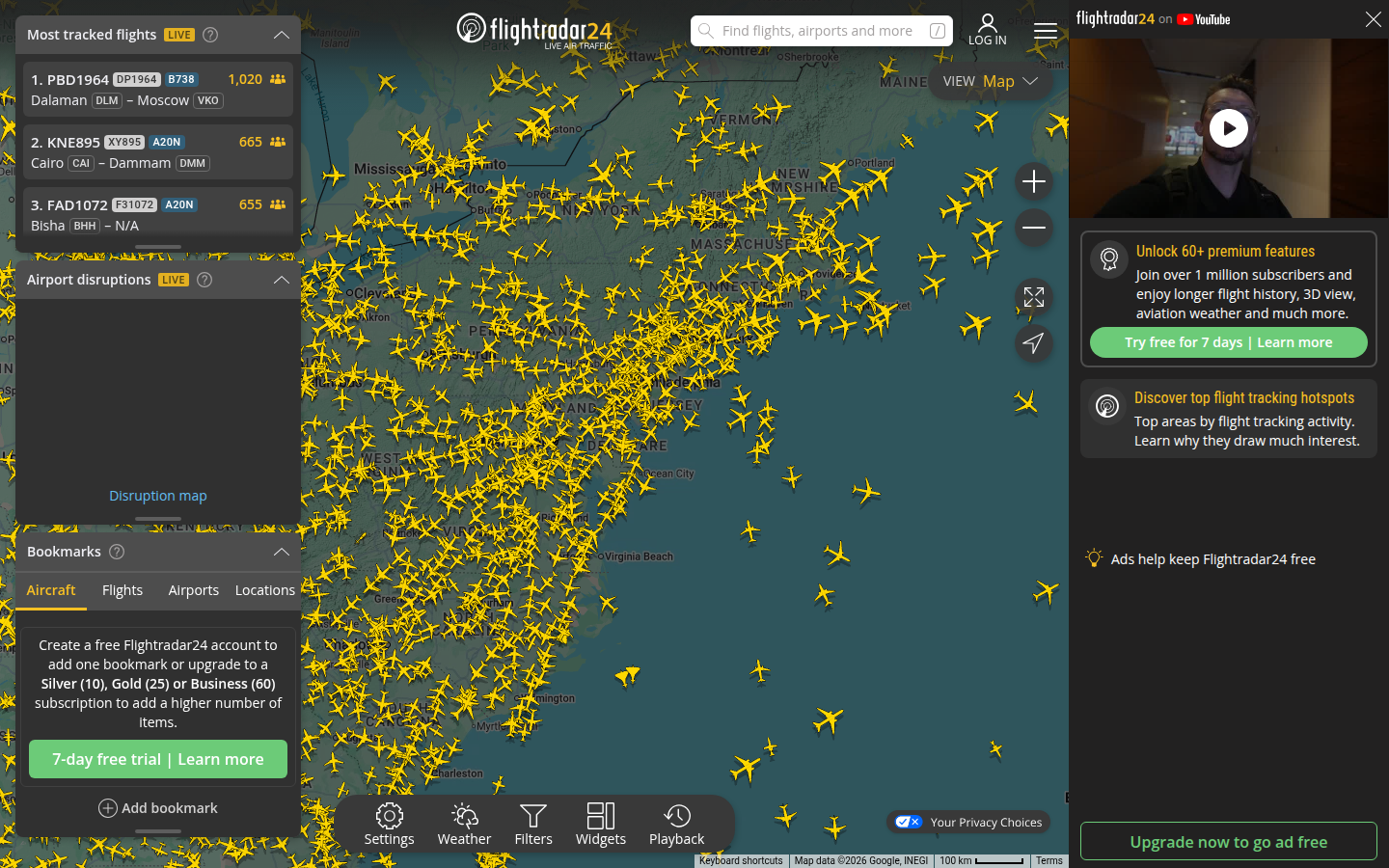Switch to Airports bookmarks tab
This screenshot has height=868, width=1389.
click(x=193, y=590)
